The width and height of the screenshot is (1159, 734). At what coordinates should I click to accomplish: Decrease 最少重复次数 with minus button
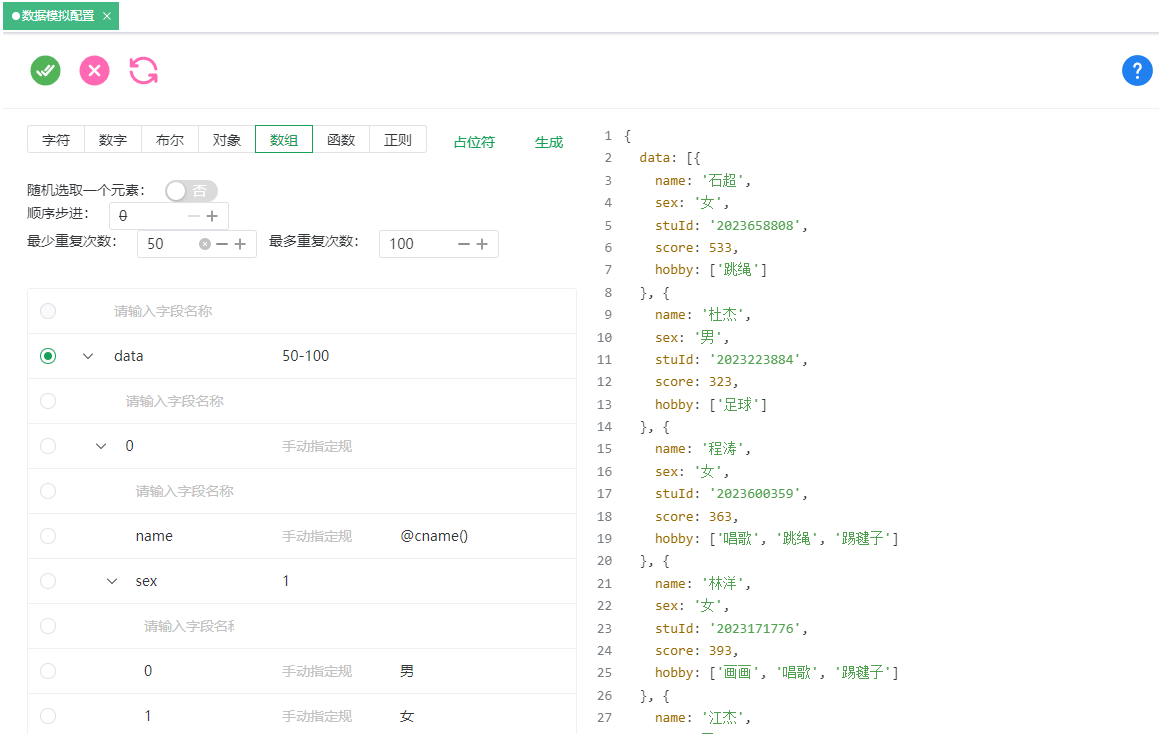(x=222, y=244)
